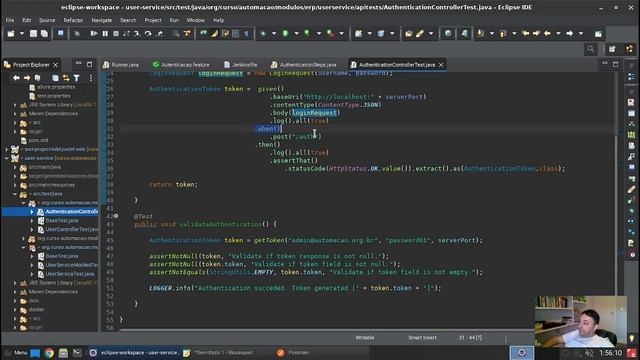
Task: Click the webcam video thumbnail
Action: tap(580, 322)
